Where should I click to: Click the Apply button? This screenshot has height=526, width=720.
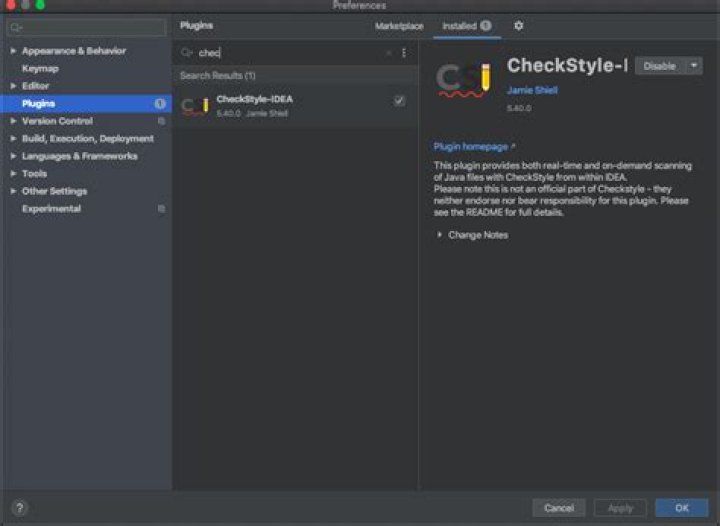(x=620, y=508)
